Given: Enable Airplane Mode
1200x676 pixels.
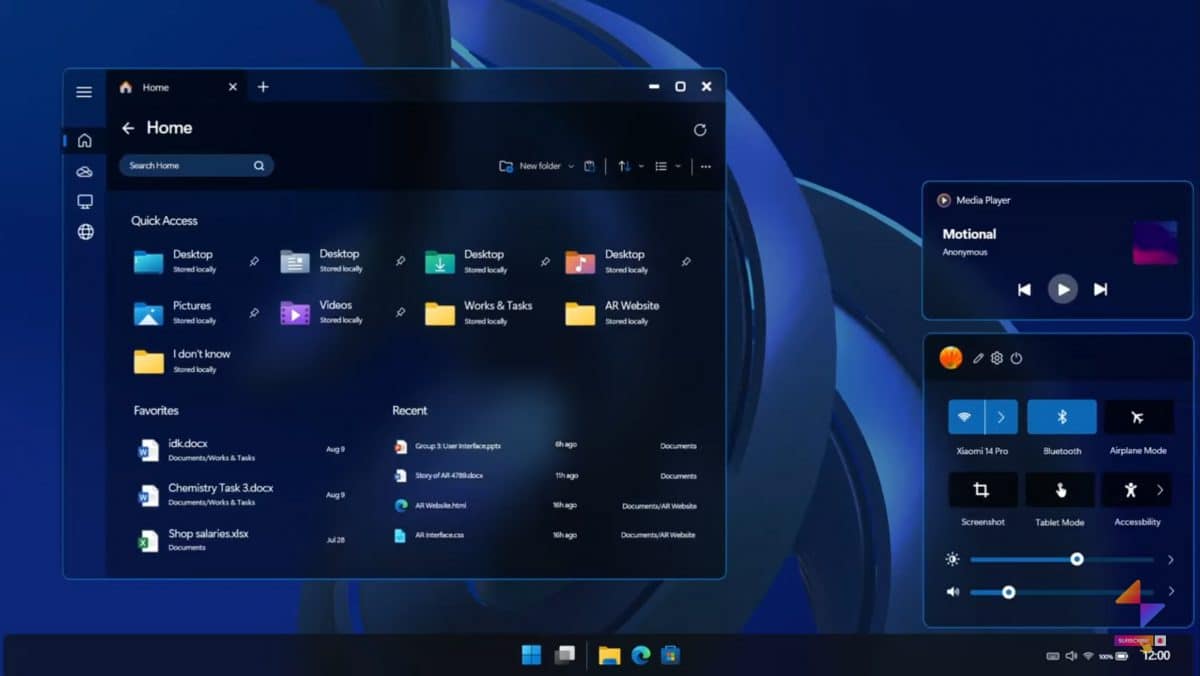Looking at the screenshot, I should coord(1138,417).
